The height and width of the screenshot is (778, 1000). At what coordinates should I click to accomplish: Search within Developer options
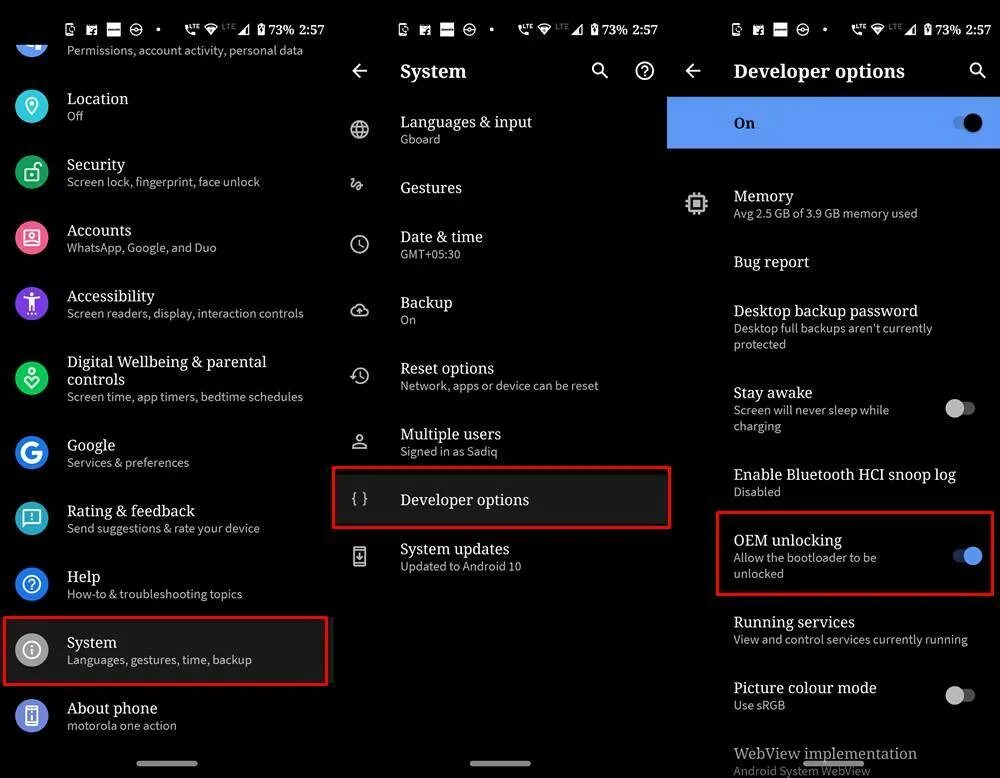click(x=977, y=70)
